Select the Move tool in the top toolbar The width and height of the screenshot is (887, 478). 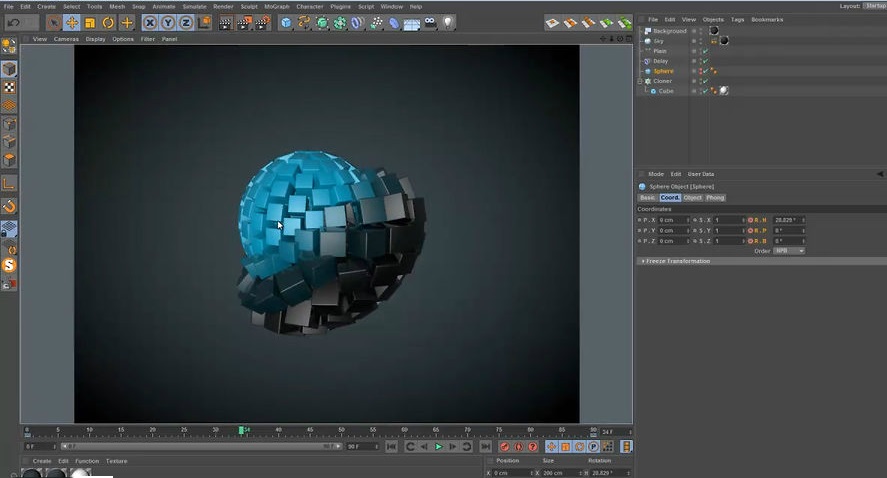(x=72, y=22)
